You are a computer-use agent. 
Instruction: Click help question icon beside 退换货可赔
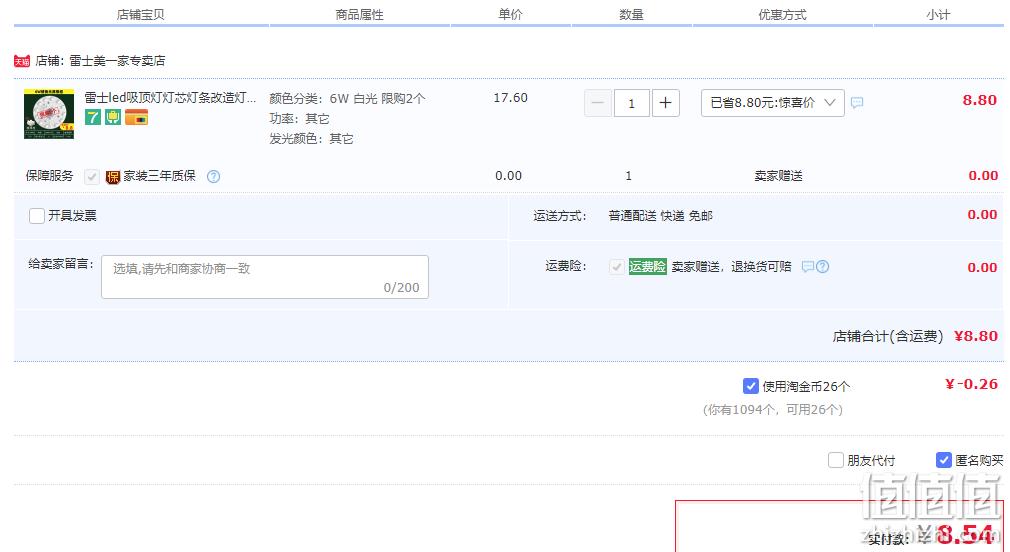(823, 266)
